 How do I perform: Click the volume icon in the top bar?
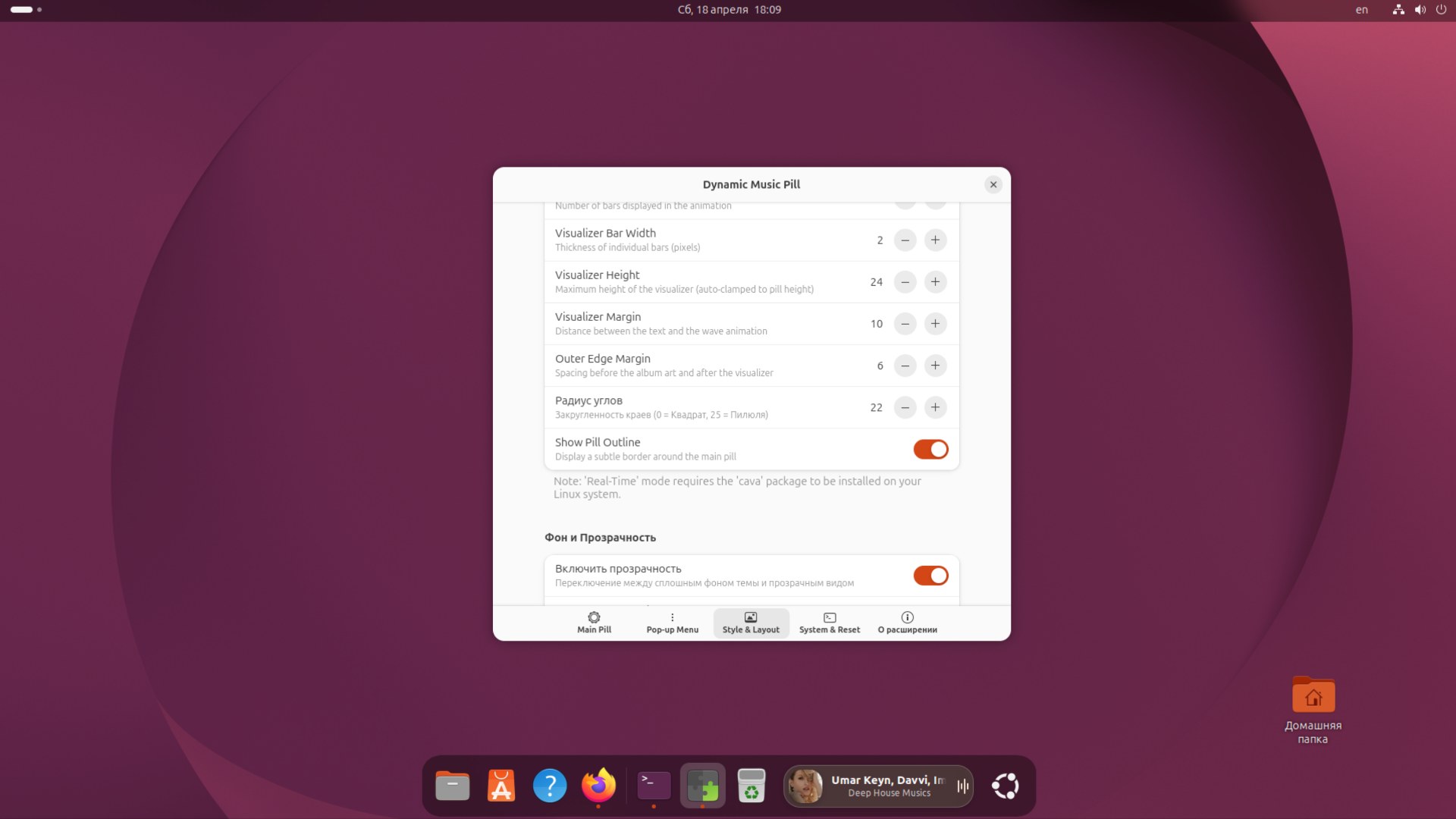[1419, 10]
